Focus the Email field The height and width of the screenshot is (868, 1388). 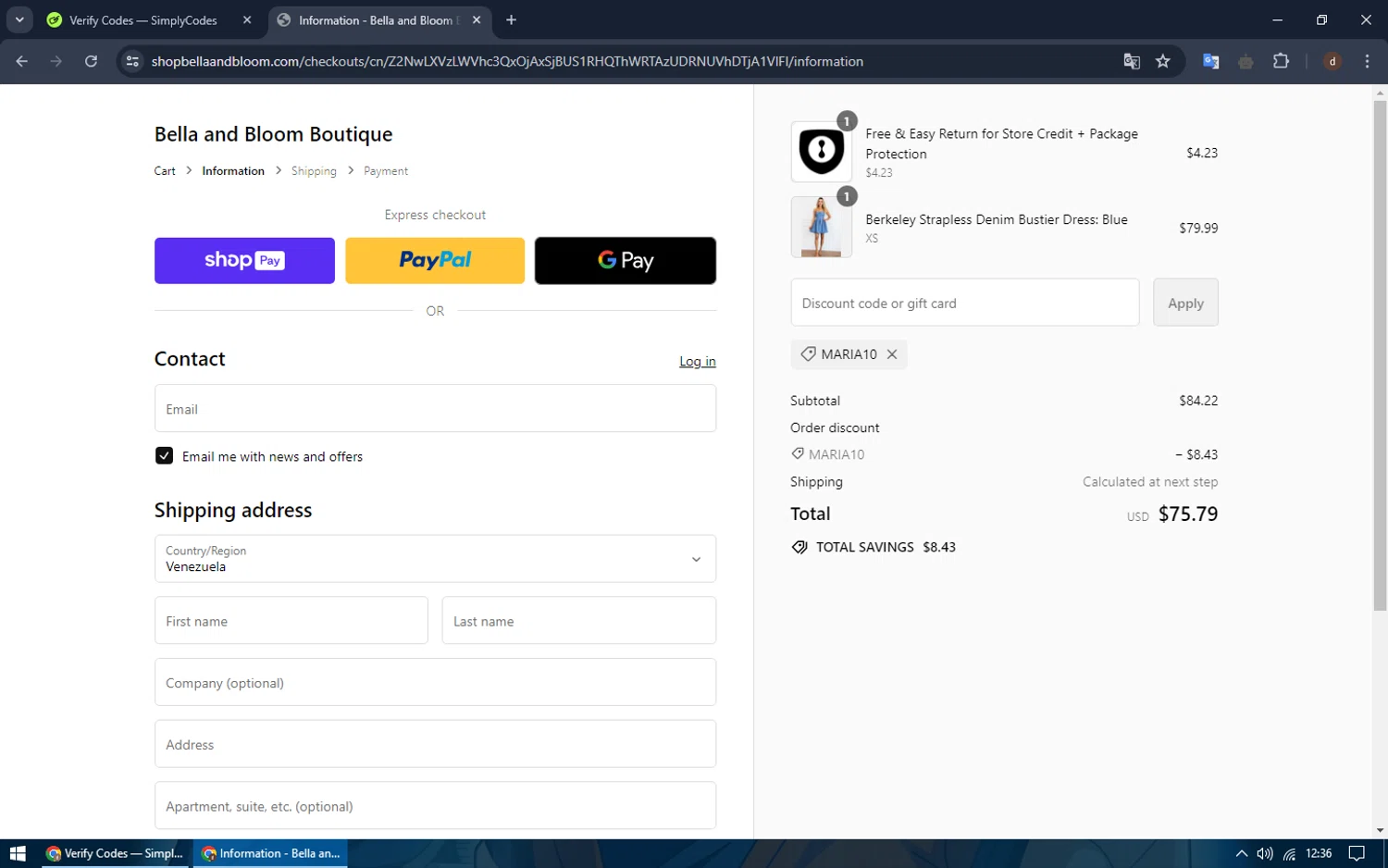pyautogui.click(x=435, y=409)
